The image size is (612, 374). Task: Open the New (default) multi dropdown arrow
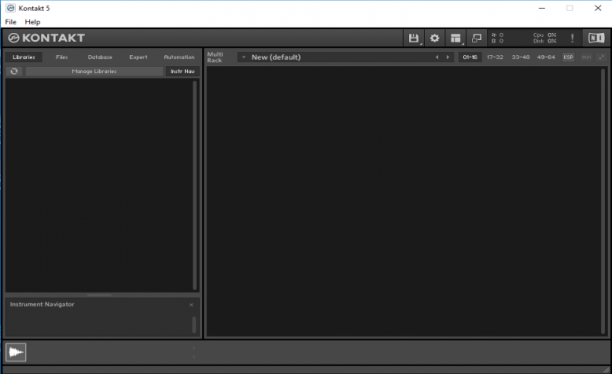point(244,57)
